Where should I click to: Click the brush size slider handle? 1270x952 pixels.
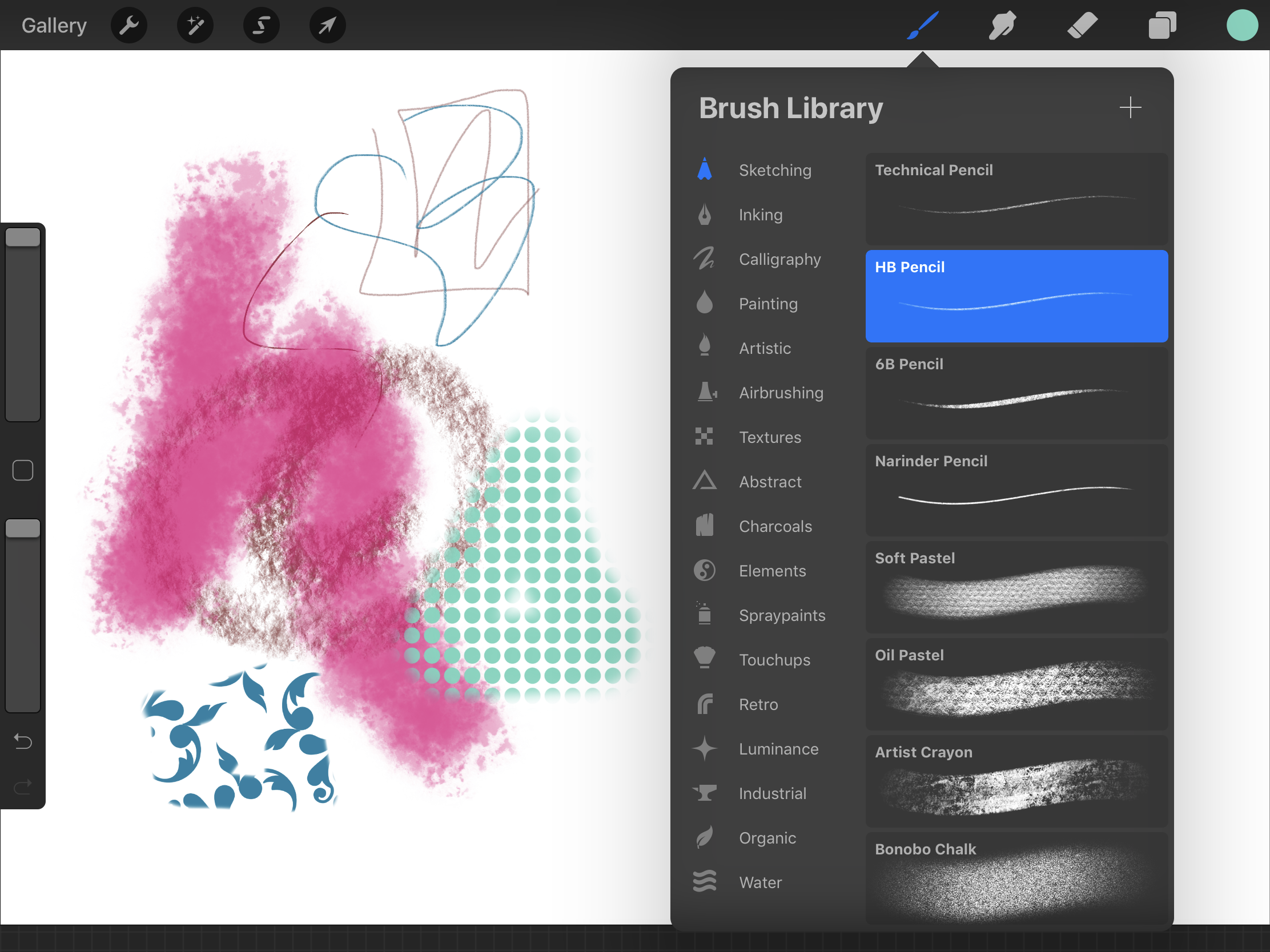pyautogui.click(x=22, y=237)
